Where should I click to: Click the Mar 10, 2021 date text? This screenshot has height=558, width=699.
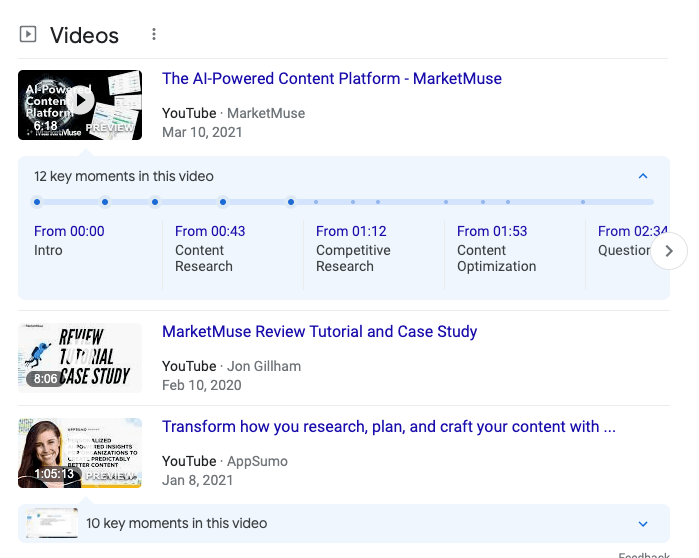202,132
